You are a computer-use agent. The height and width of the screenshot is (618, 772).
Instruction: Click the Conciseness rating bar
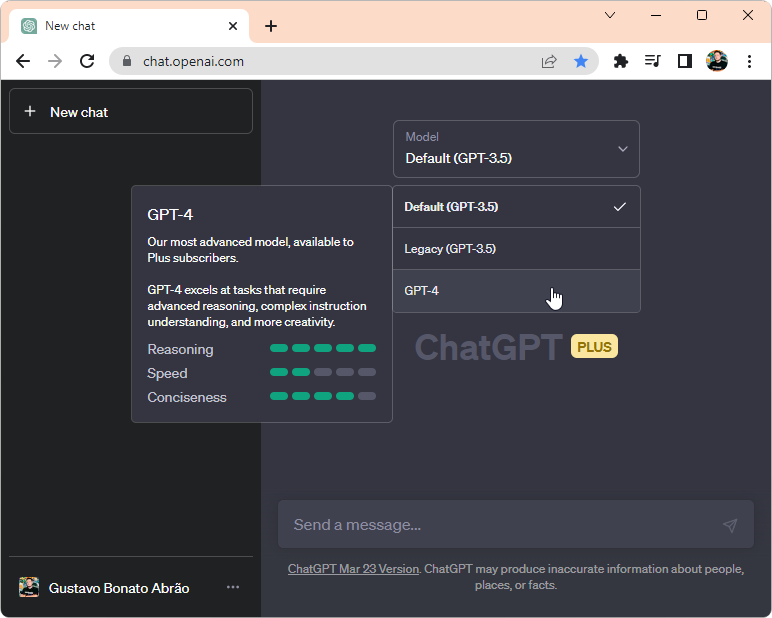[323, 396]
